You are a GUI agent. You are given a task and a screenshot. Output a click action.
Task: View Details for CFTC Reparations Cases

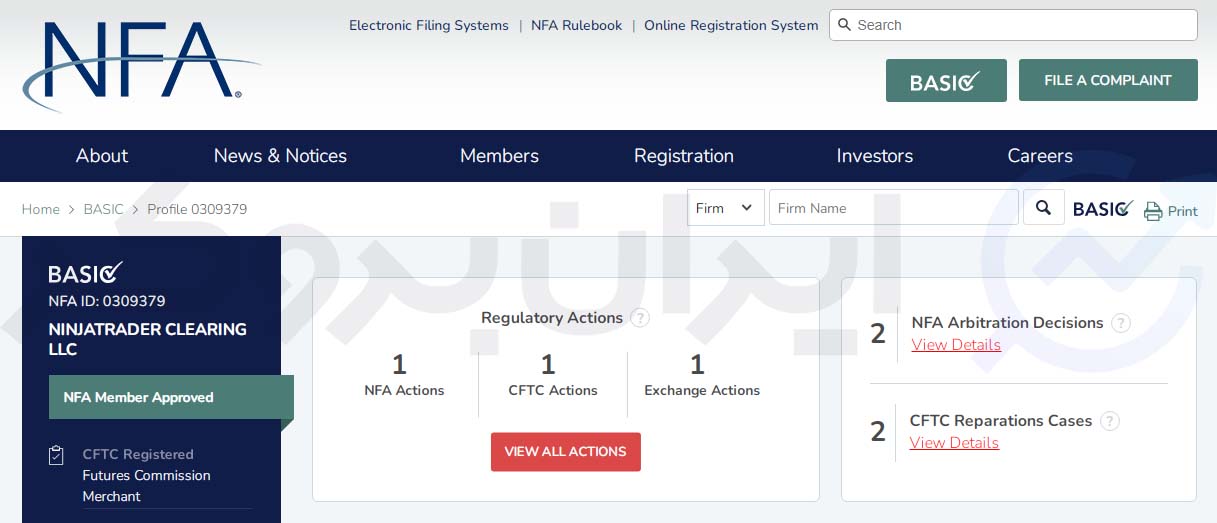(x=954, y=443)
